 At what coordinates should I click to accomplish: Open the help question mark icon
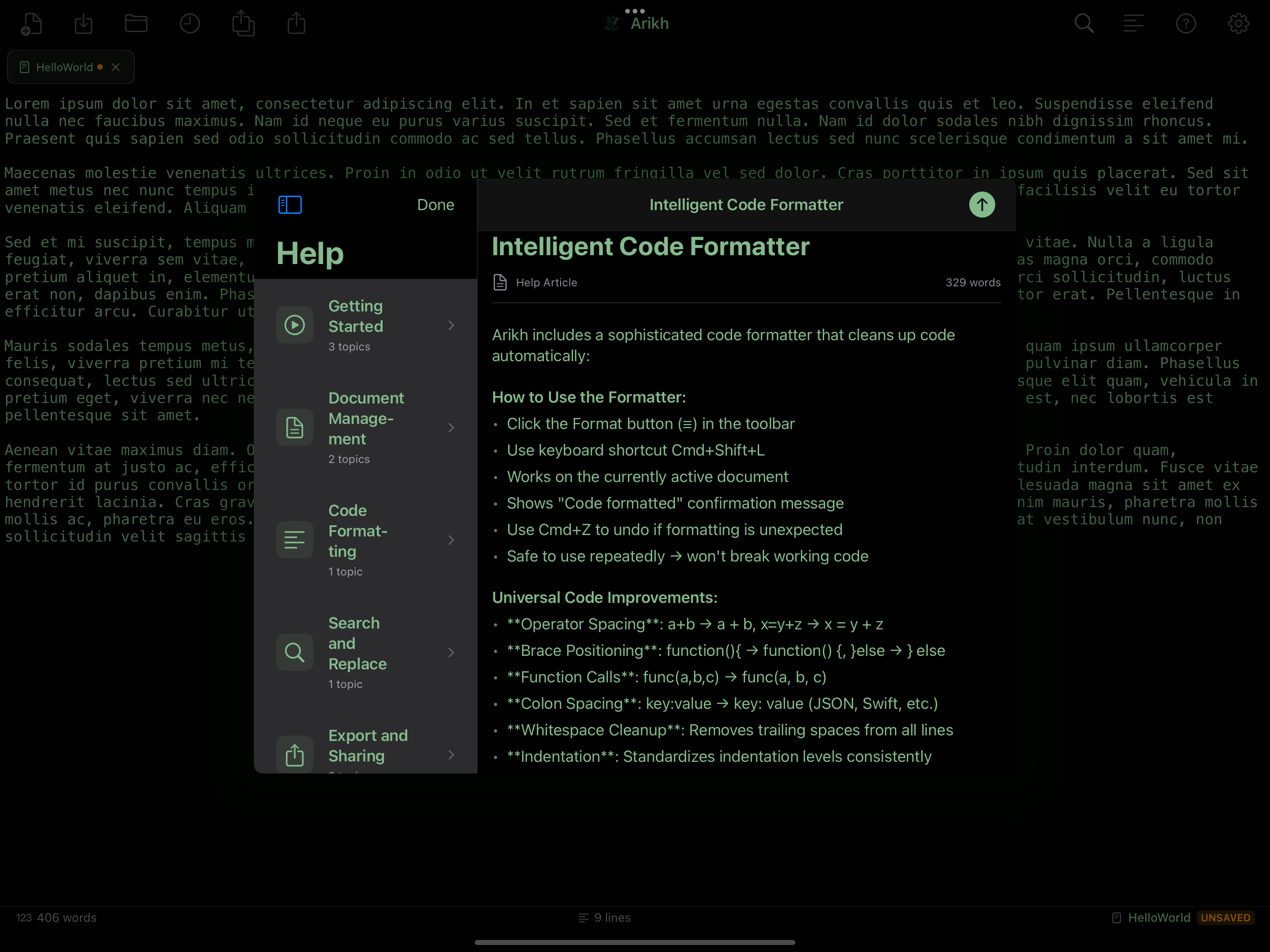pos(1186,24)
